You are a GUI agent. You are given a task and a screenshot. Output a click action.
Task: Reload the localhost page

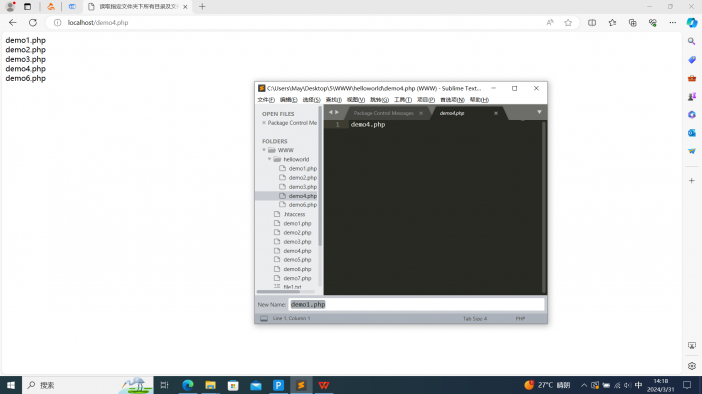33,22
